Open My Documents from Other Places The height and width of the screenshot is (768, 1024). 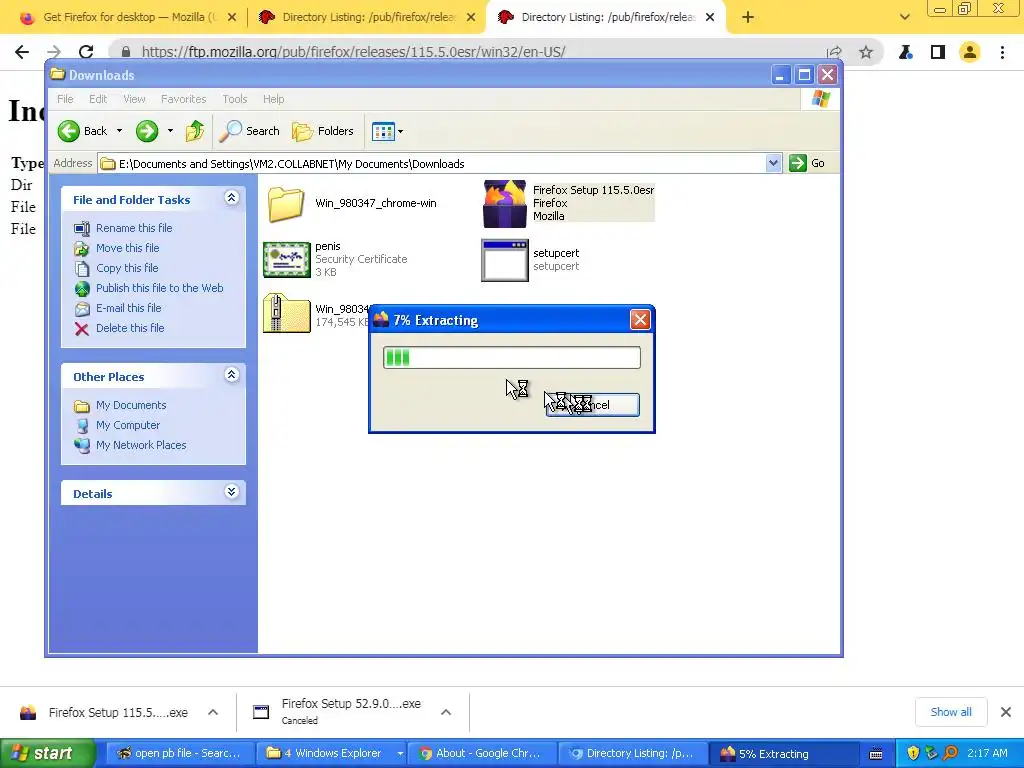[x=131, y=405]
